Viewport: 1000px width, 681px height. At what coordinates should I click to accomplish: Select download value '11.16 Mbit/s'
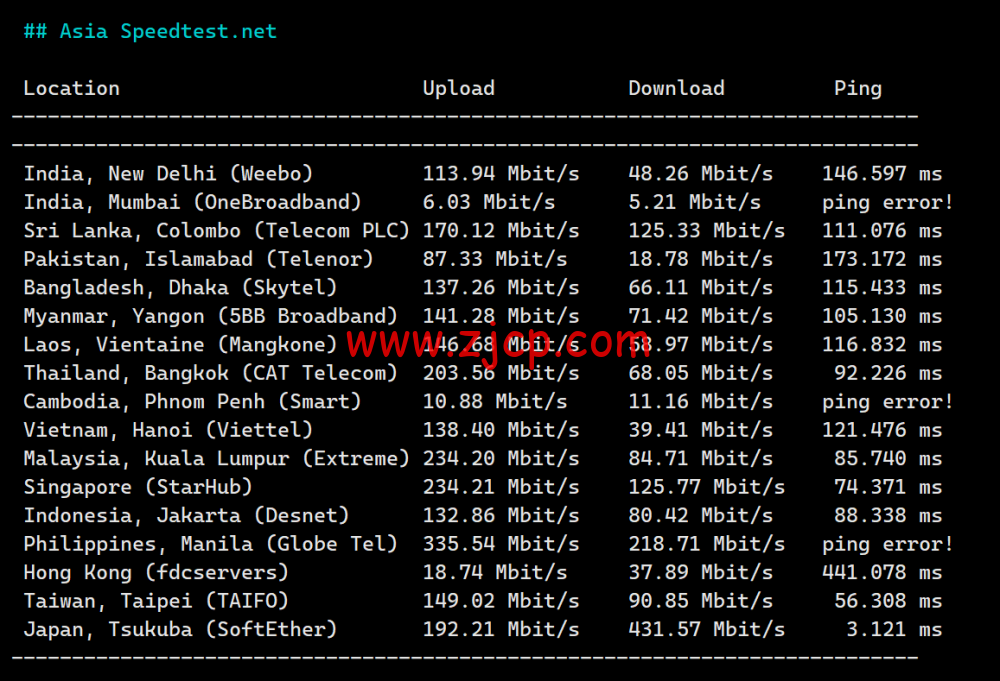700,402
